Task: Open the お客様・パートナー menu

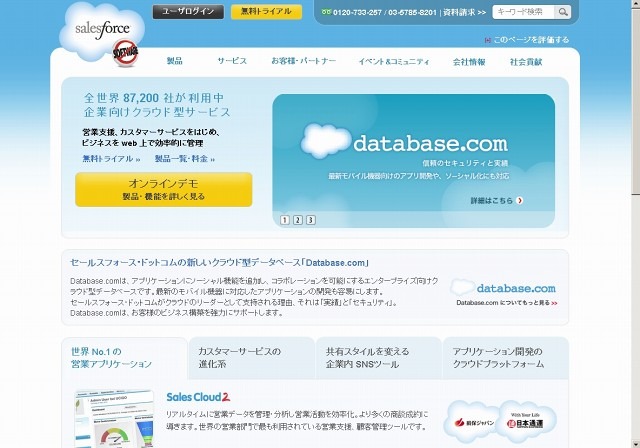Action: click(x=304, y=61)
